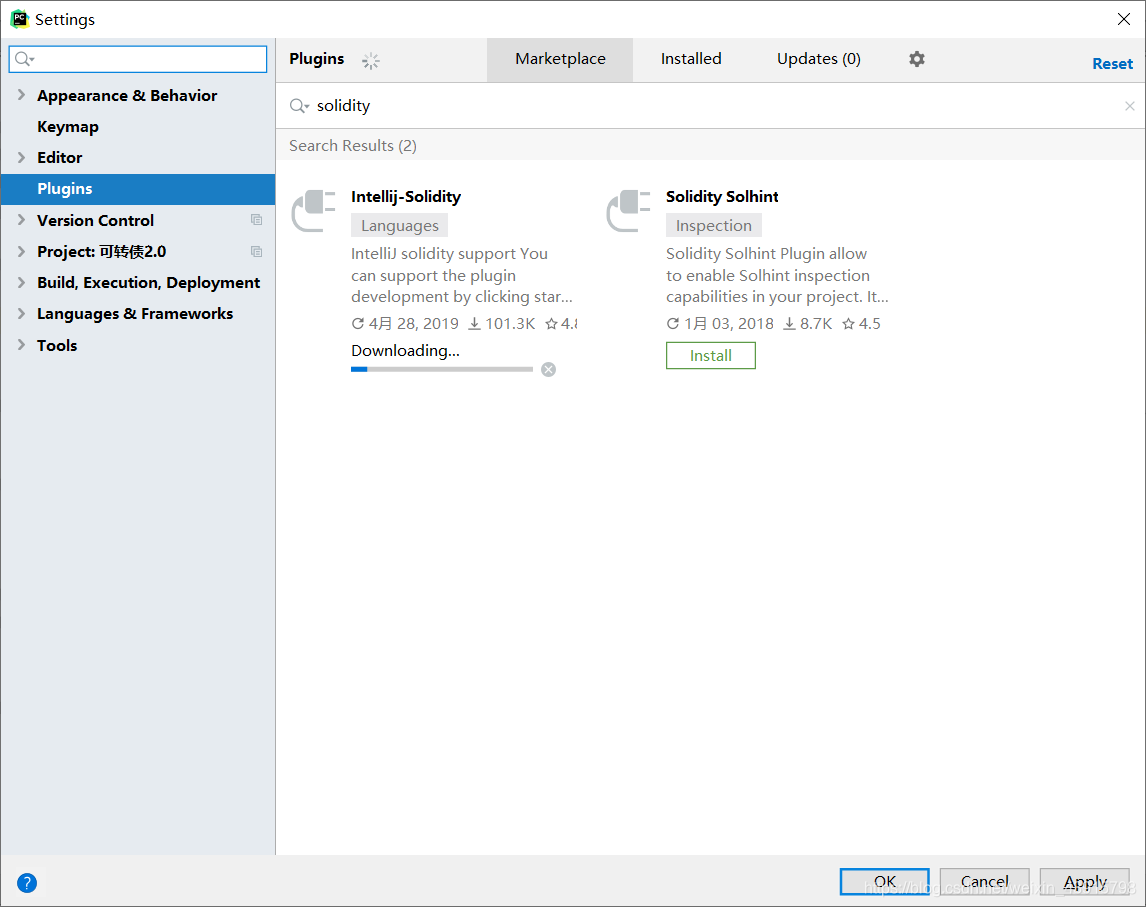
Task: Click the 101.3K downloads count
Action: pos(502,324)
